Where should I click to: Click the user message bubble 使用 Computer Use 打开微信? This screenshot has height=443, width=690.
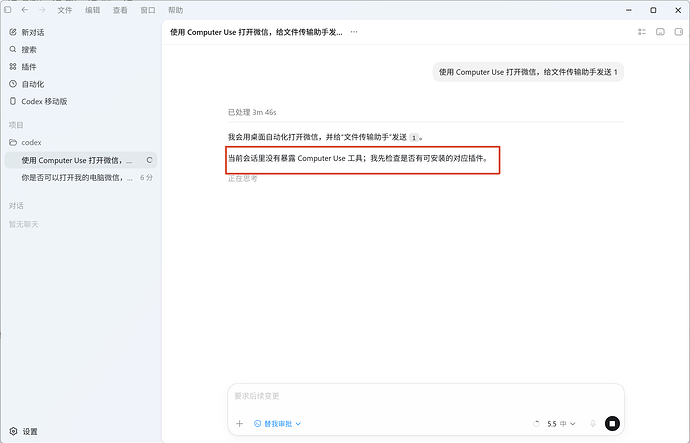tap(528, 72)
